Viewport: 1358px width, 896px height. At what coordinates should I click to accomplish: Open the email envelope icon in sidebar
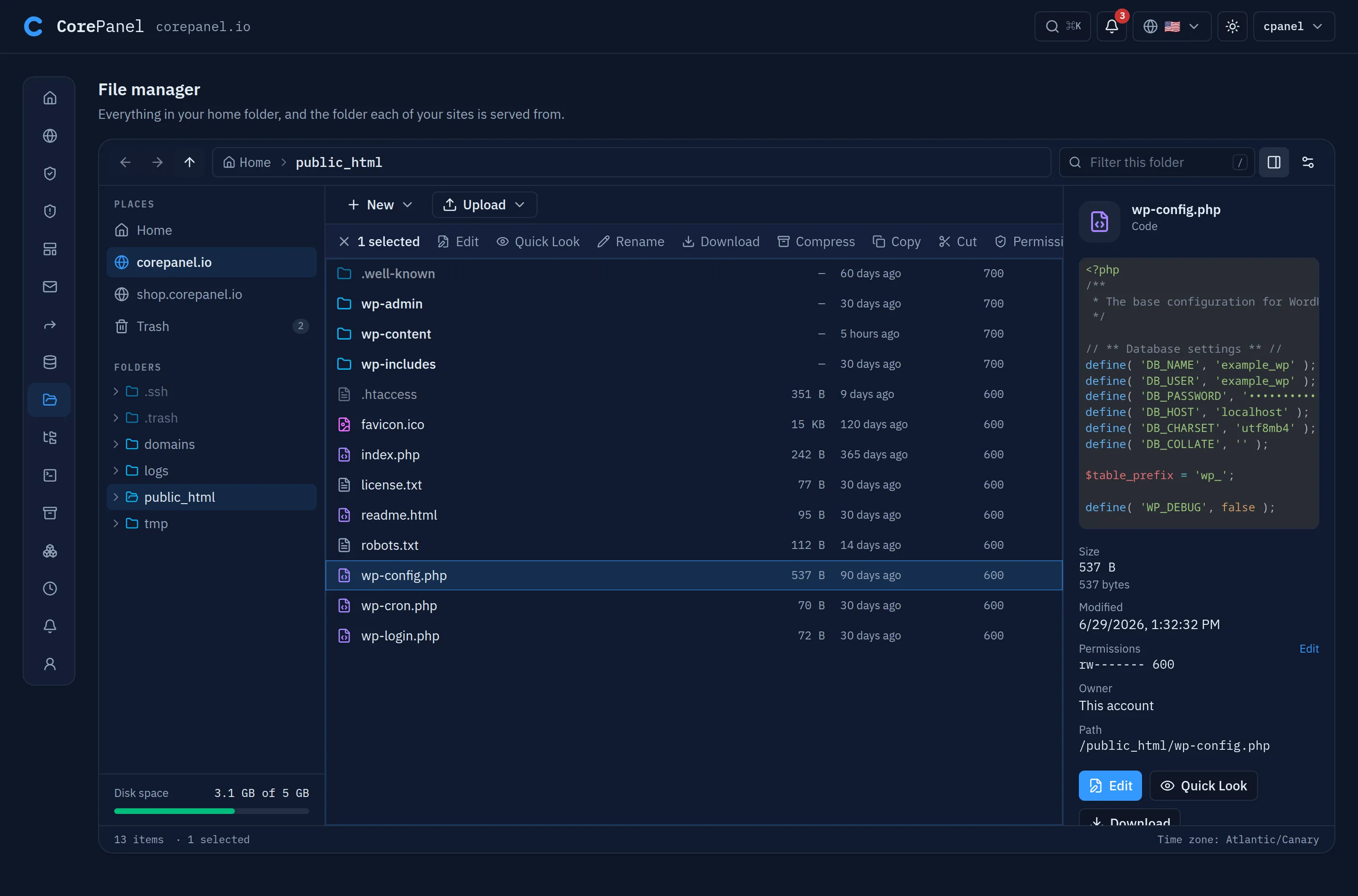(50, 287)
